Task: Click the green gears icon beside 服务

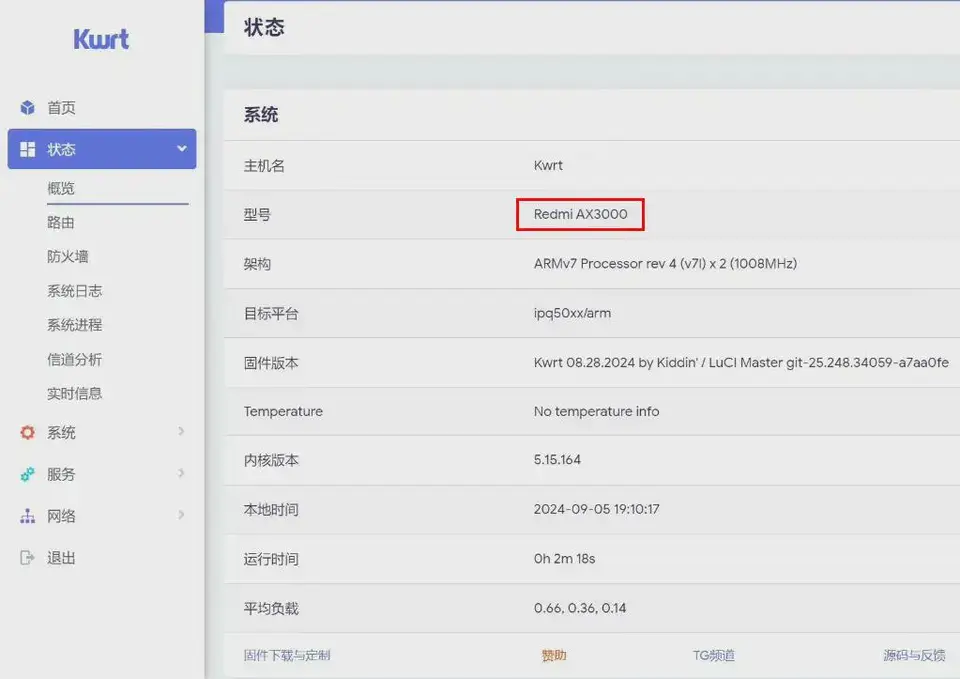Action: [x=28, y=474]
